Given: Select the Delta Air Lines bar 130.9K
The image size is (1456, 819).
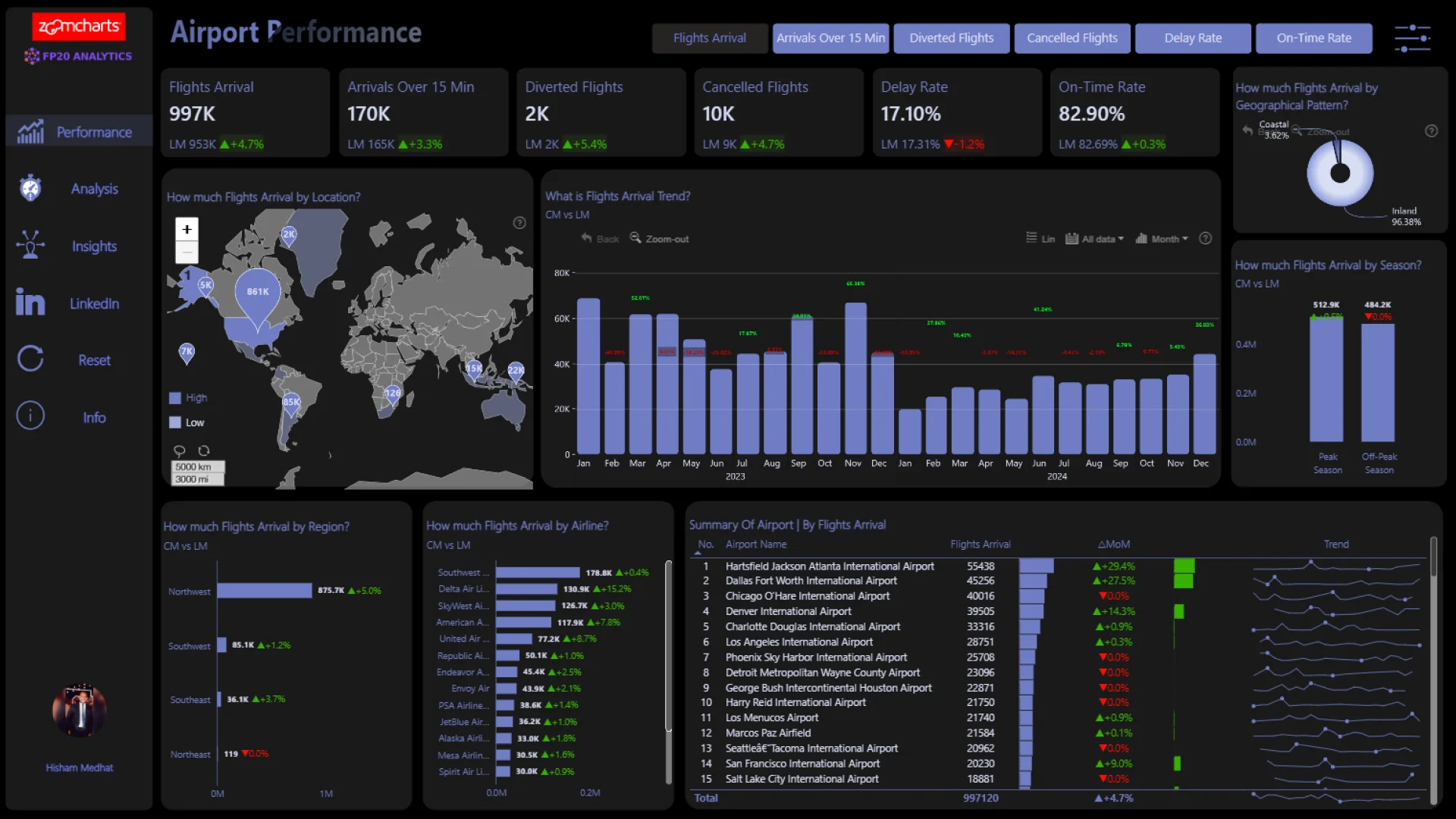Looking at the screenshot, I should coord(527,589).
